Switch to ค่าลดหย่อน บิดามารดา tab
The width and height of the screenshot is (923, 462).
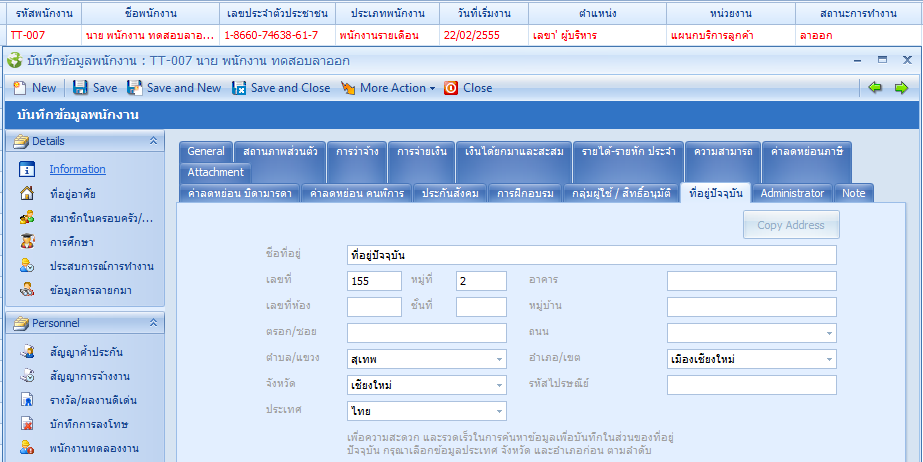click(x=240, y=193)
